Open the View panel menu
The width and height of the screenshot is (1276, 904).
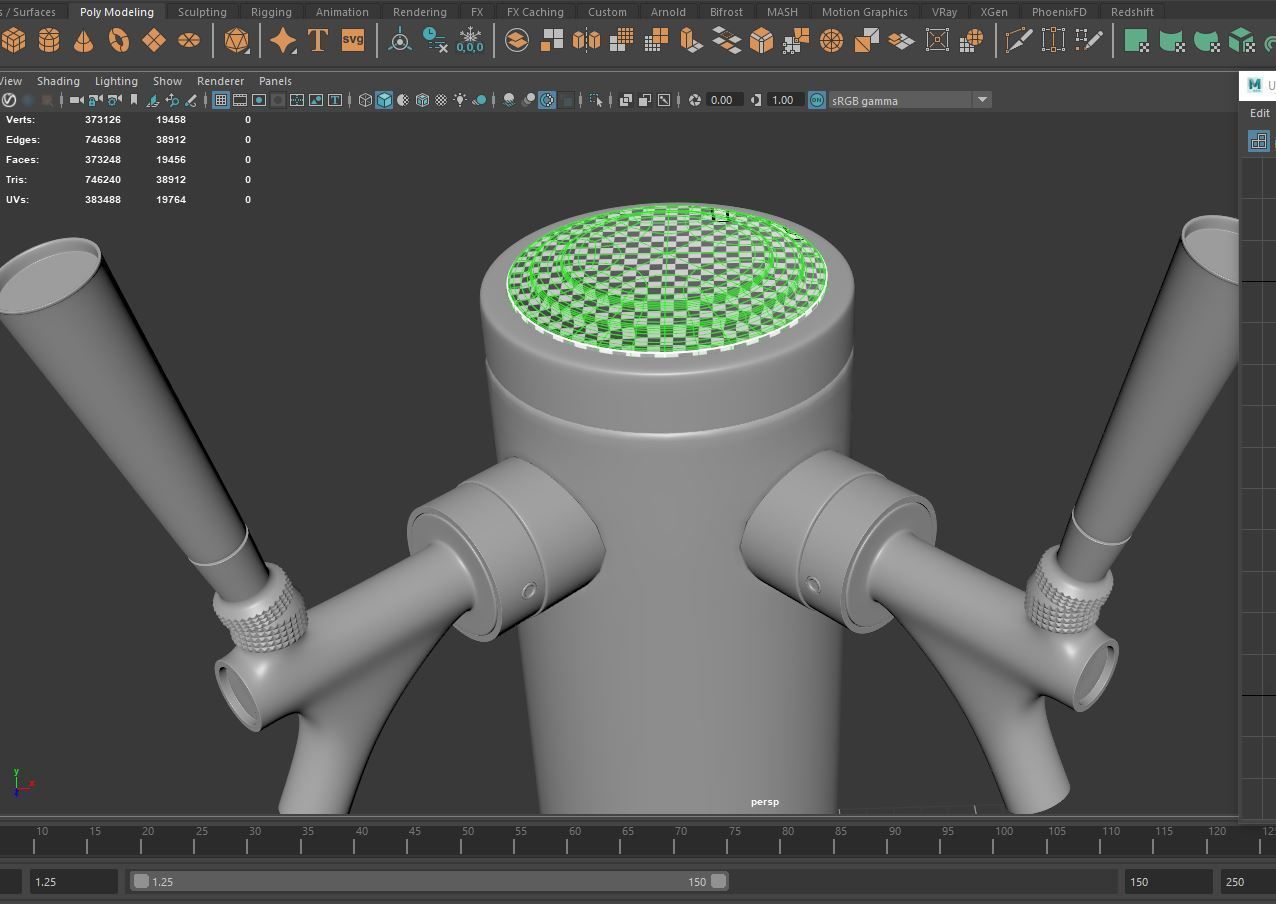pyautogui.click(x=11, y=81)
